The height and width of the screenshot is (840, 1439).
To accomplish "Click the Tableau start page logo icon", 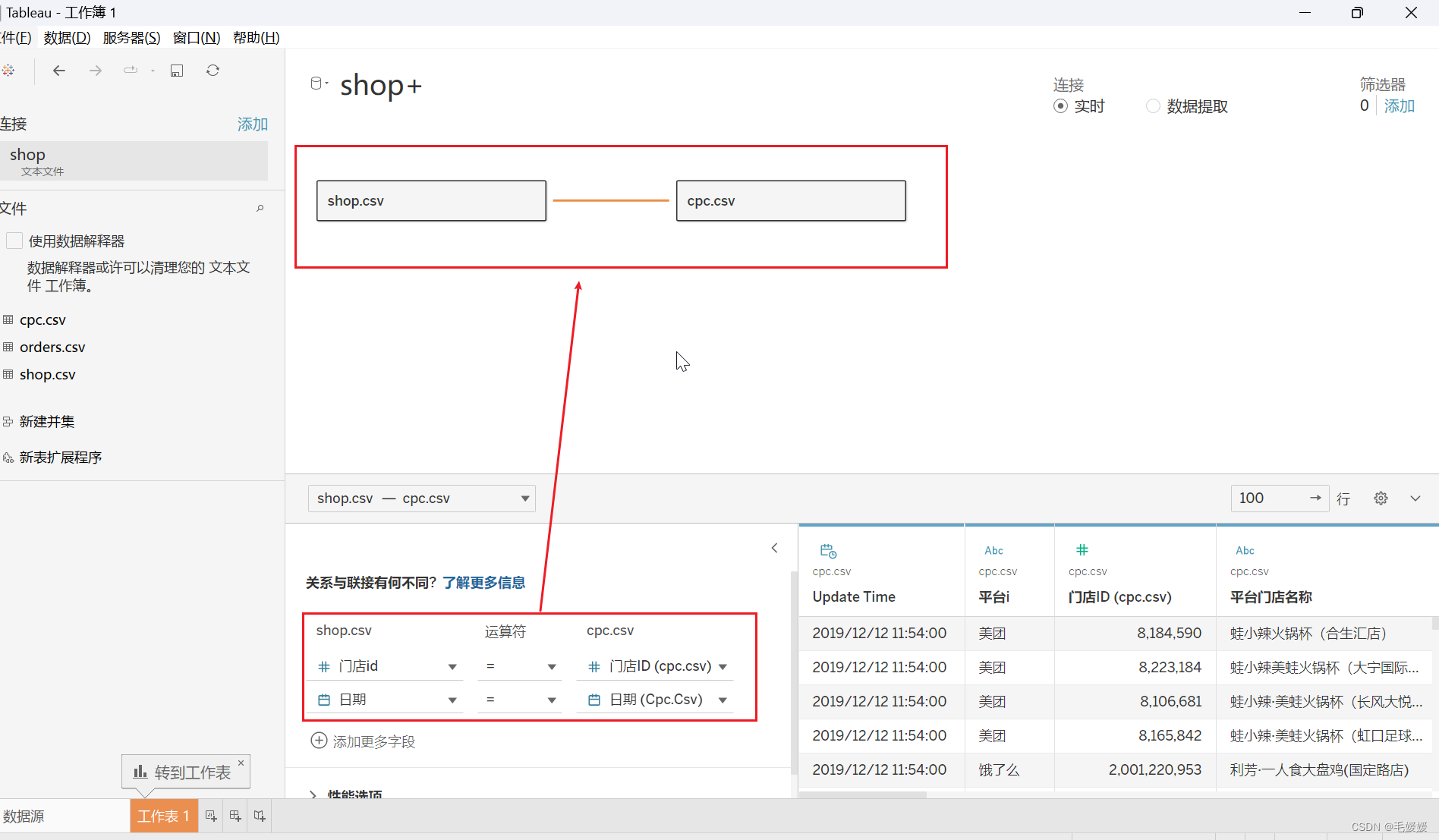I will click(8, 70).
